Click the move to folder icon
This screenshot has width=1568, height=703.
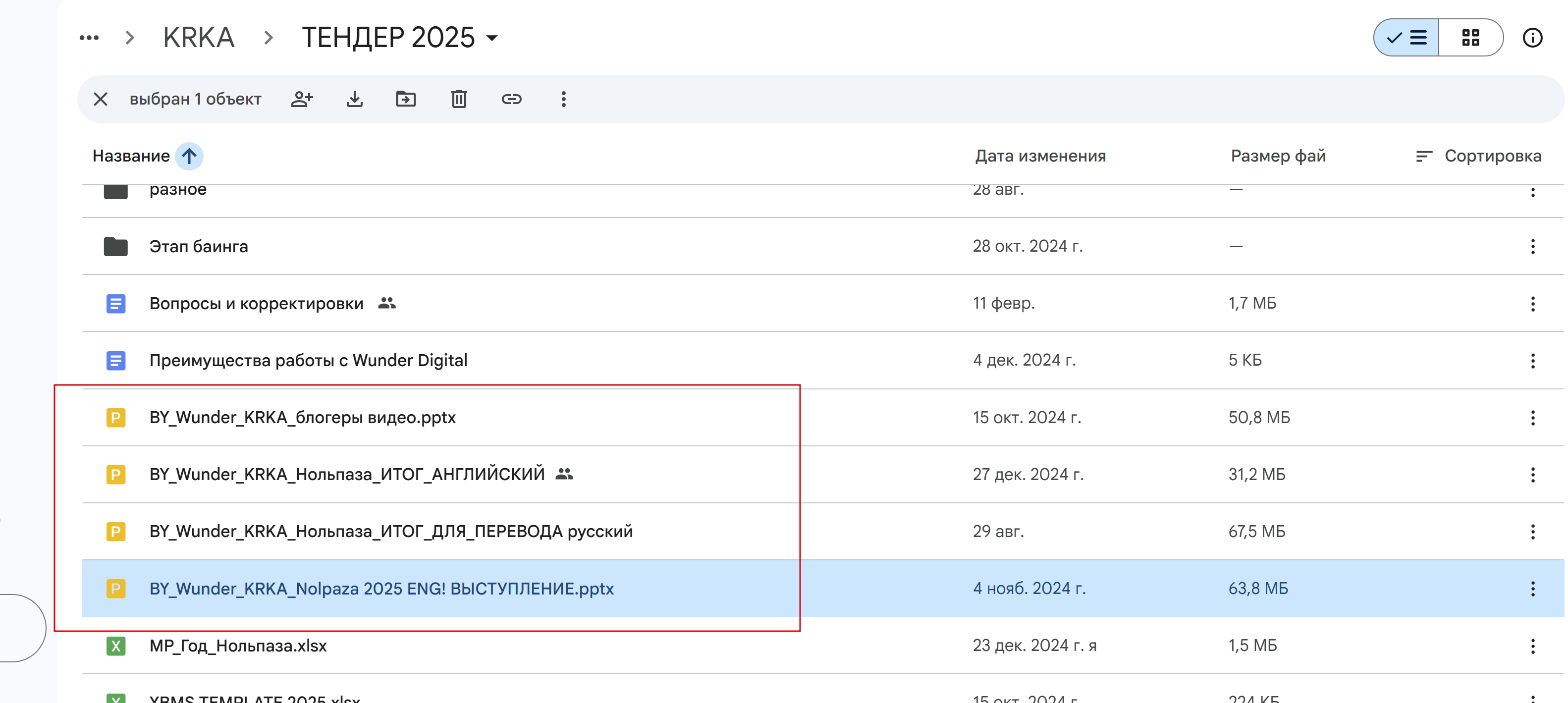point(406,99)
